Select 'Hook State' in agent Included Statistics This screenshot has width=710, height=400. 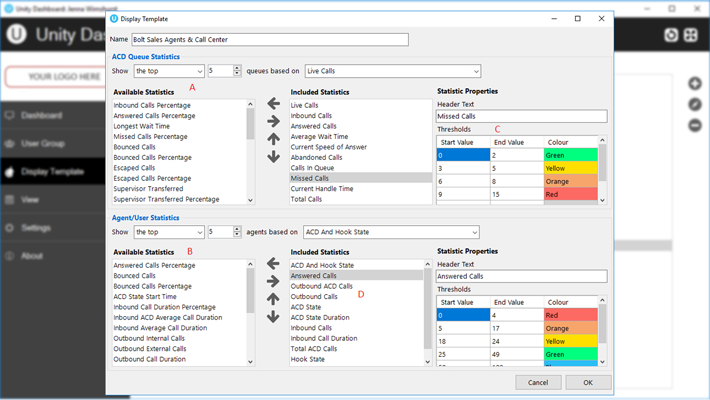pyautogui.click(x=307, y=359)
